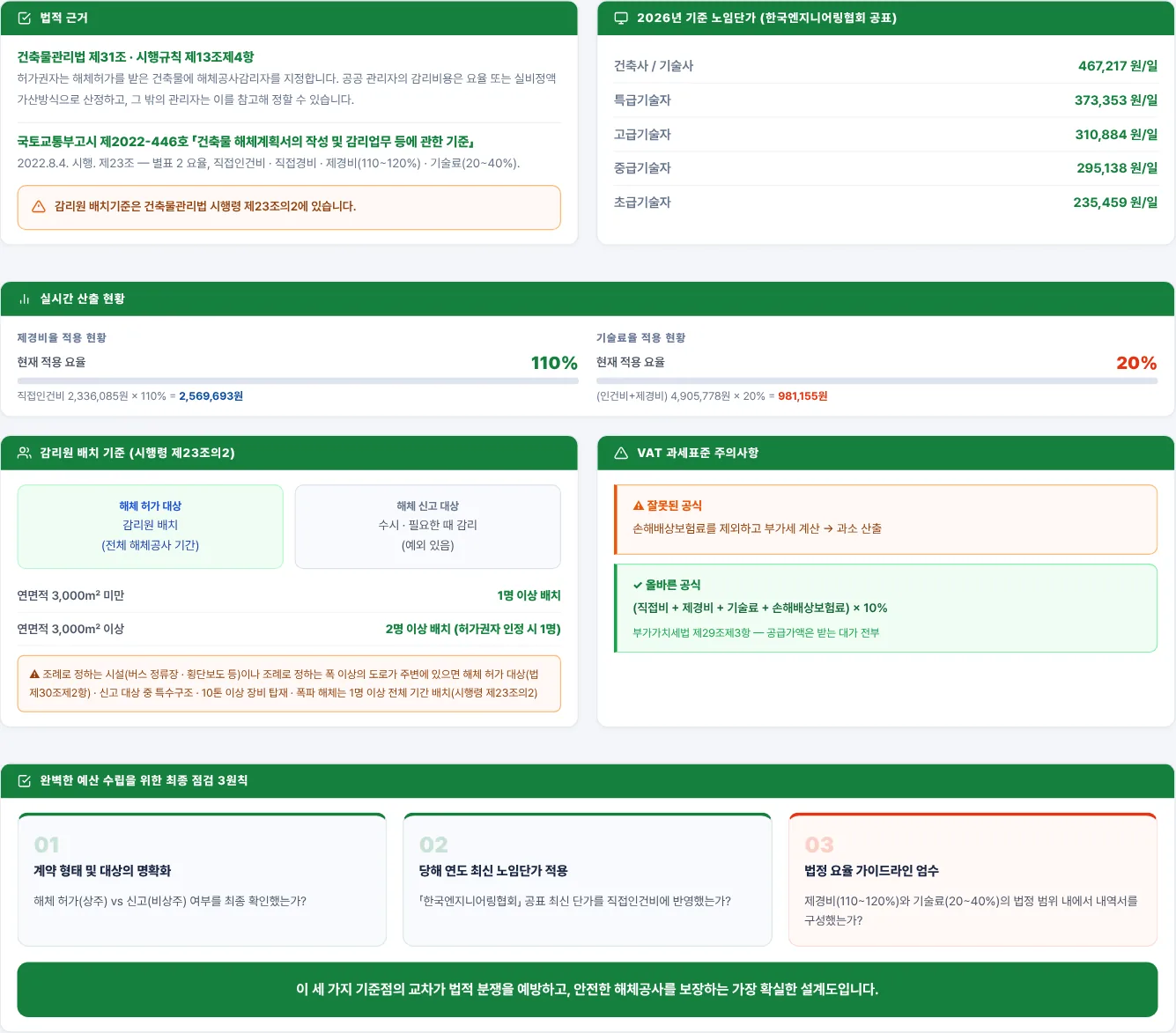Click the 부가가치세법 제29조제3항 reference line
This screenshot has width=1176, height=1033.
756,633
